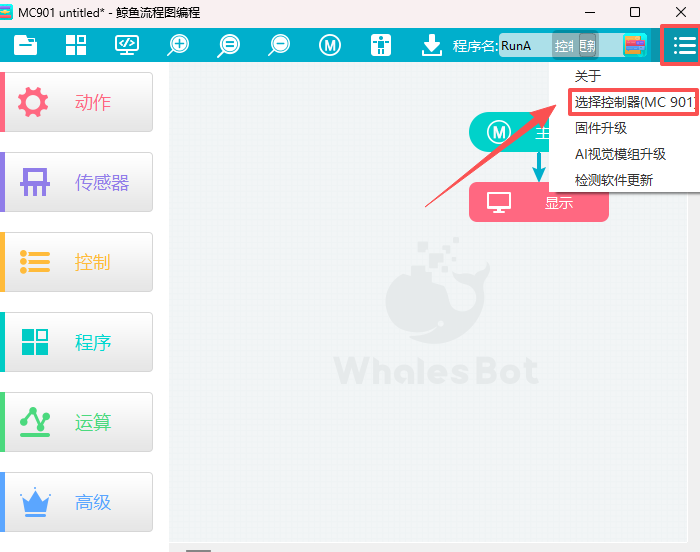
Task: Click the circled M toolbar icon
Action: click(330, 45)
